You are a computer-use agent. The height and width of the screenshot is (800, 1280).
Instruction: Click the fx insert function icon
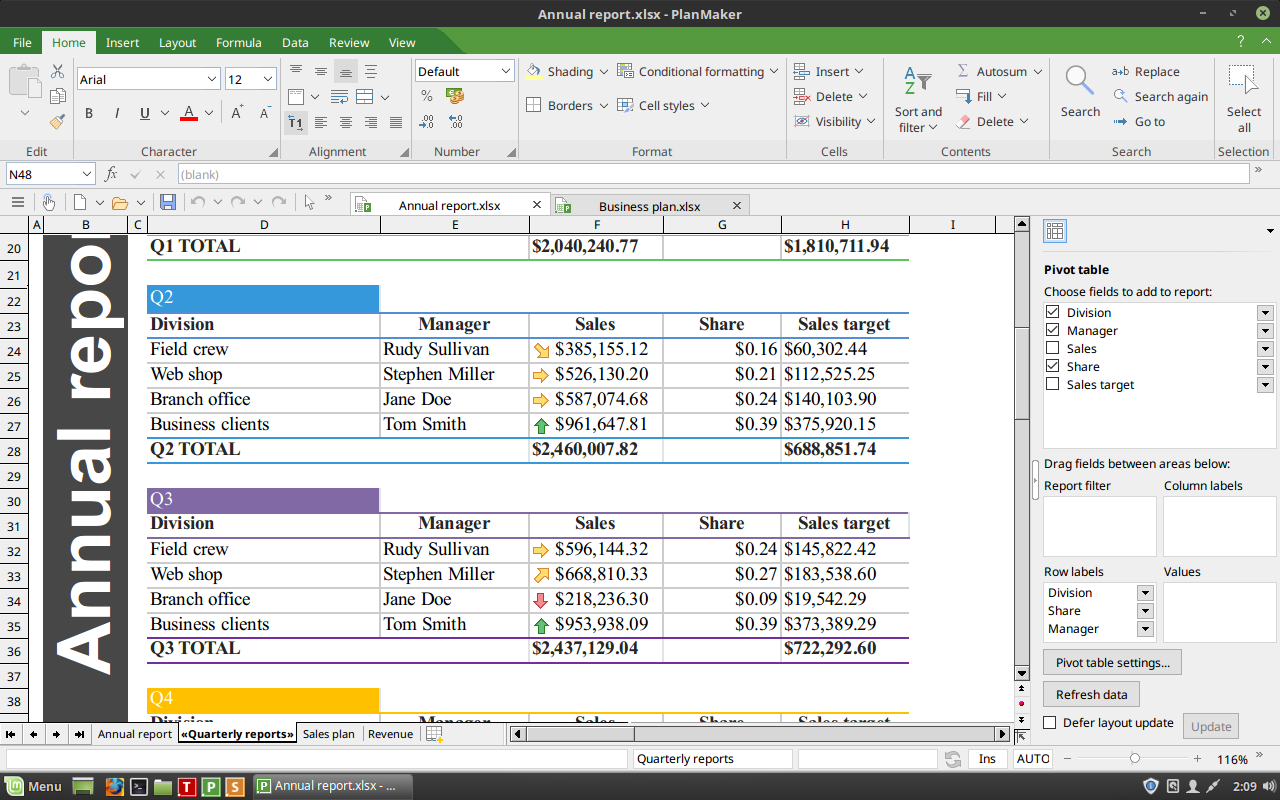click(111, 174)
